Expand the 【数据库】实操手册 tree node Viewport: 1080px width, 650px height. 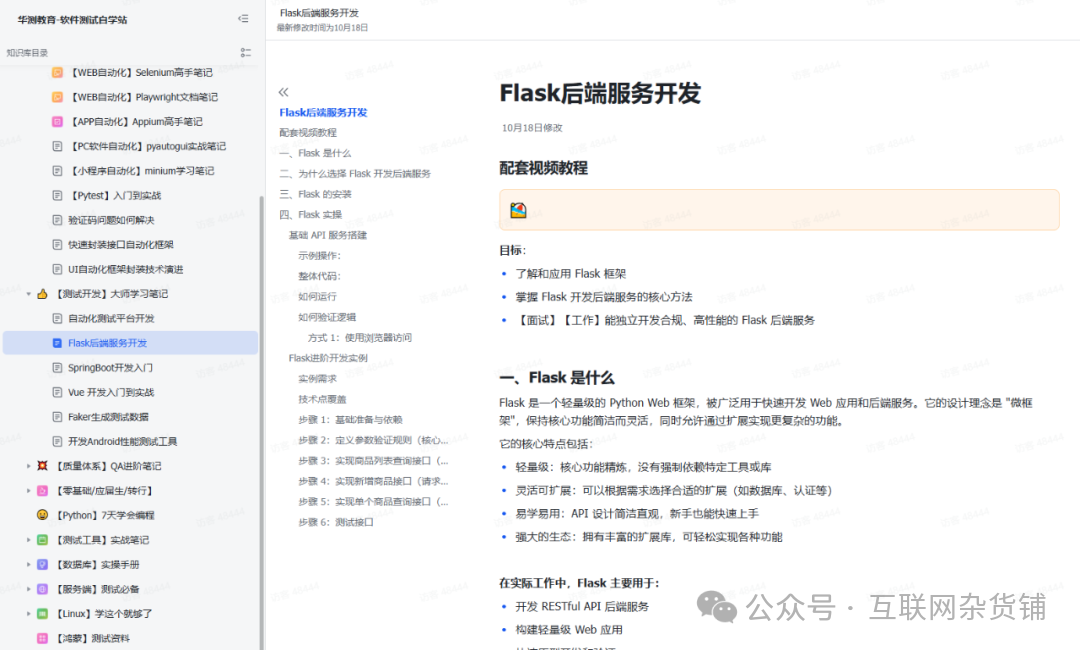[x=28, y=565]
